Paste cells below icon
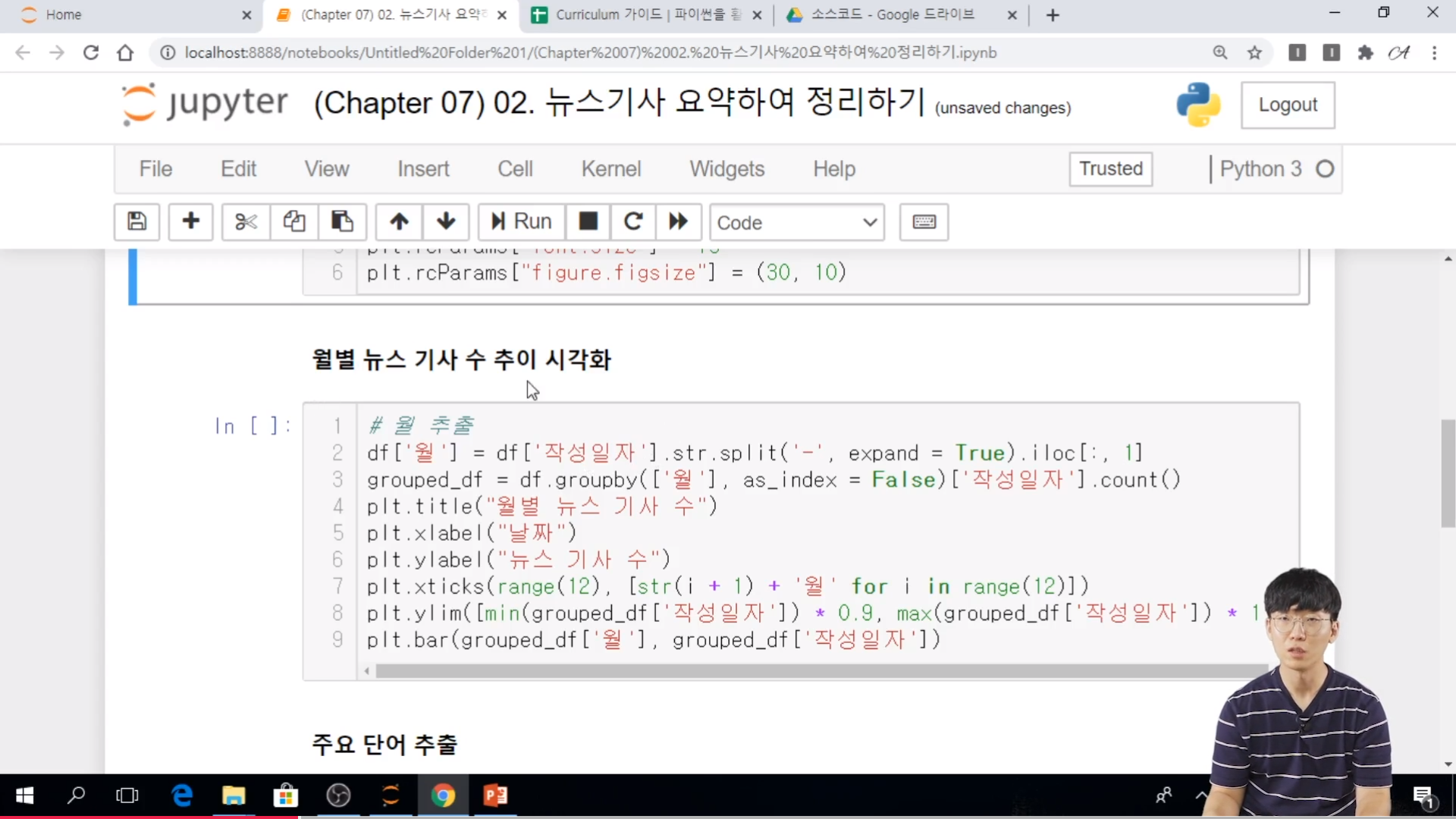 point(342,221)
